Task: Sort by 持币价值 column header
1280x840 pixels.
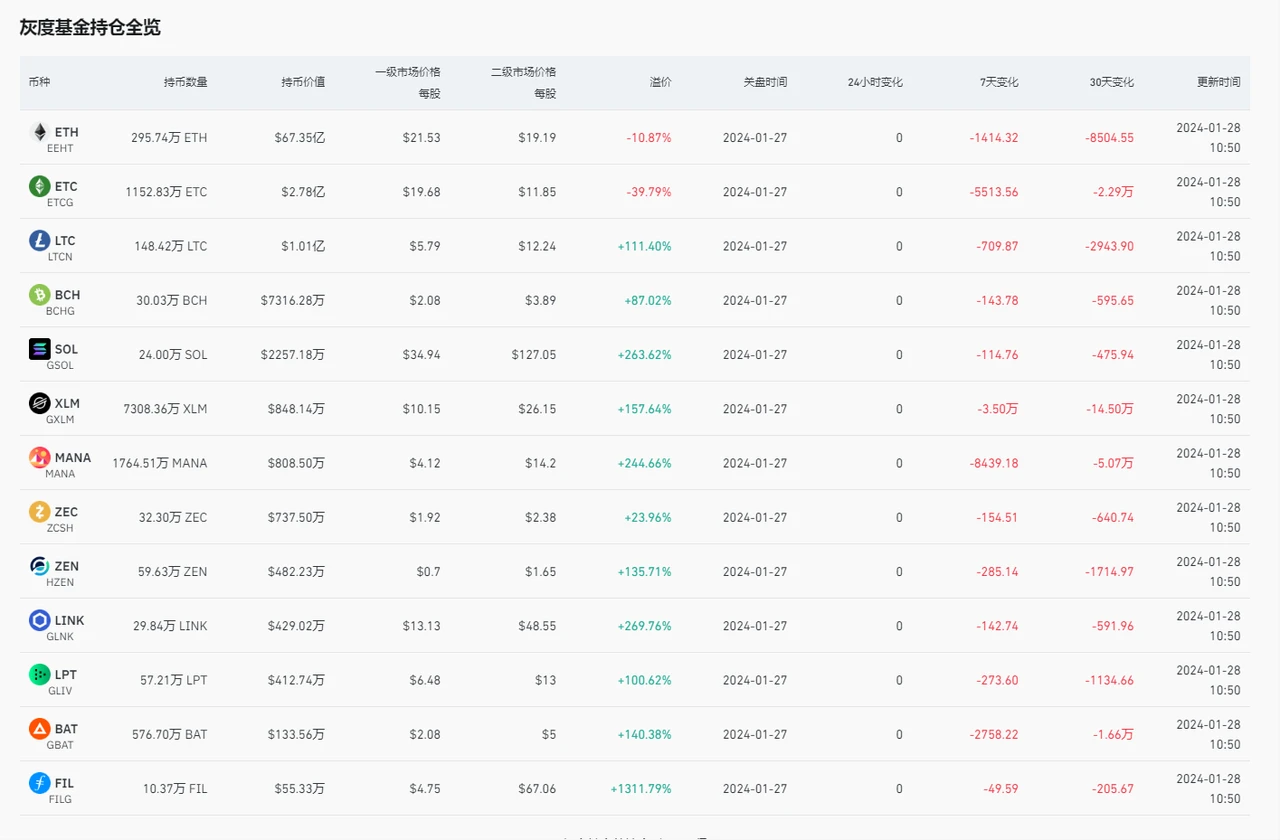Action: pos(302,82)
